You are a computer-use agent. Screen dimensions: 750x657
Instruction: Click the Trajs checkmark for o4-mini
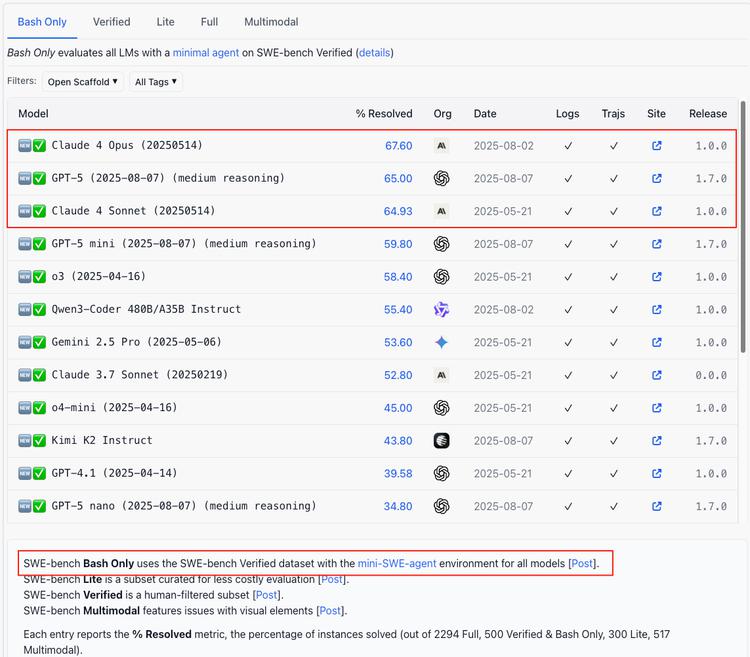tap(614, 408)
